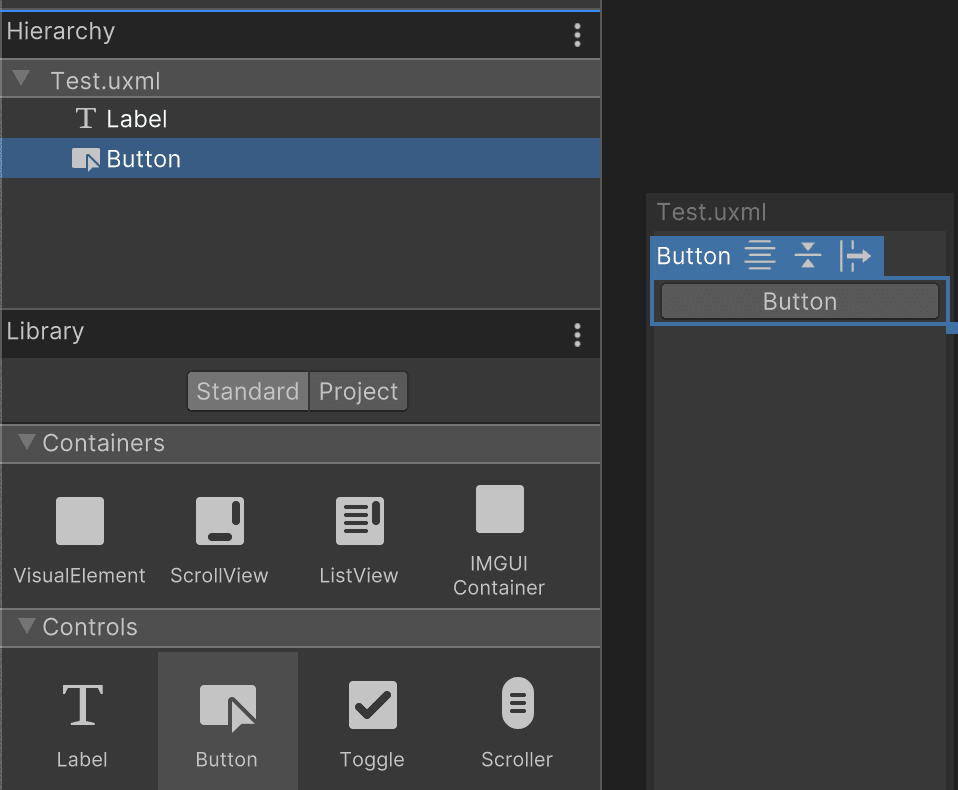Choose the IMGUI Container icon

[x=499, y=510]
